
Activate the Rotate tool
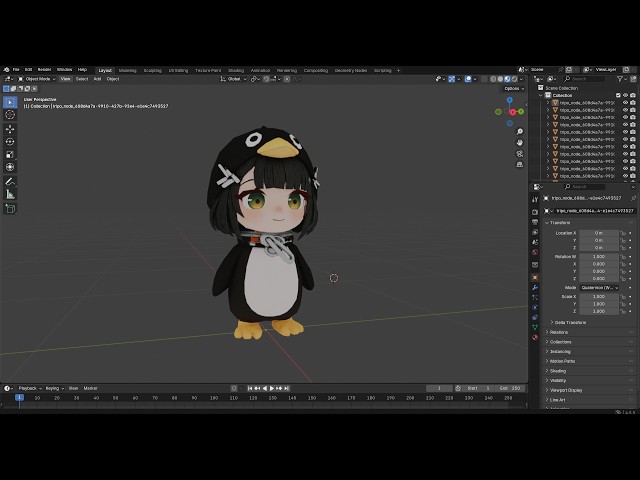click(10, 142)
